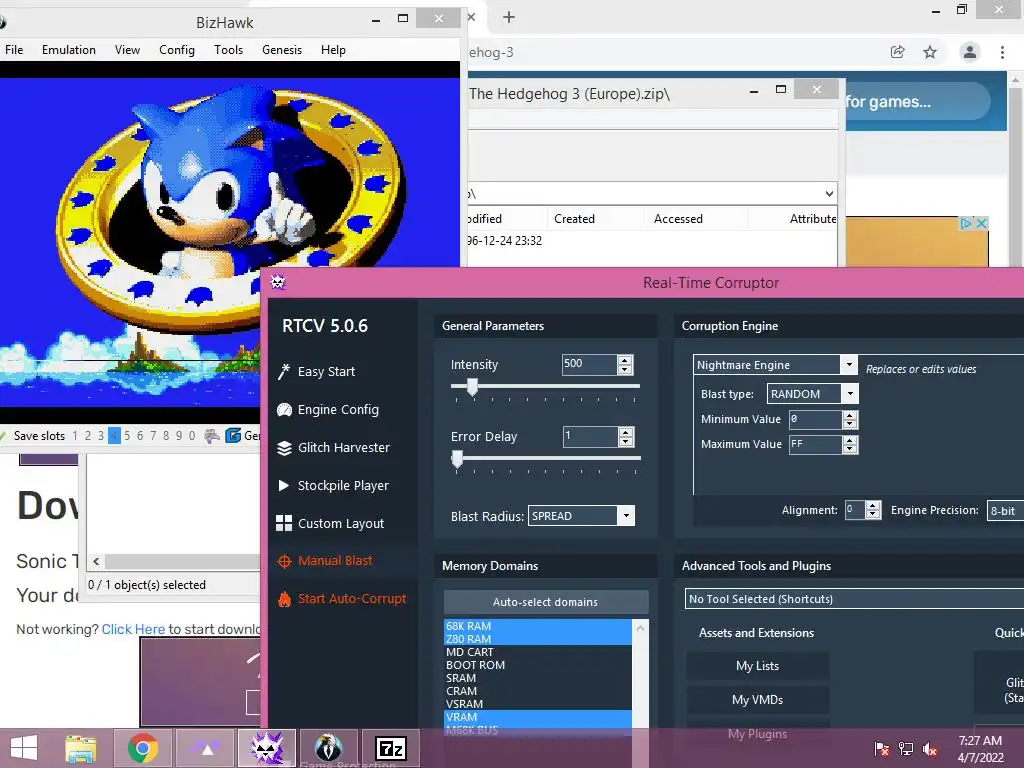Screen dimensions: 1024x768
Task: Switch to 7-Zip in the taskbar
Action: pyautogui.click(x=391, y=748)
